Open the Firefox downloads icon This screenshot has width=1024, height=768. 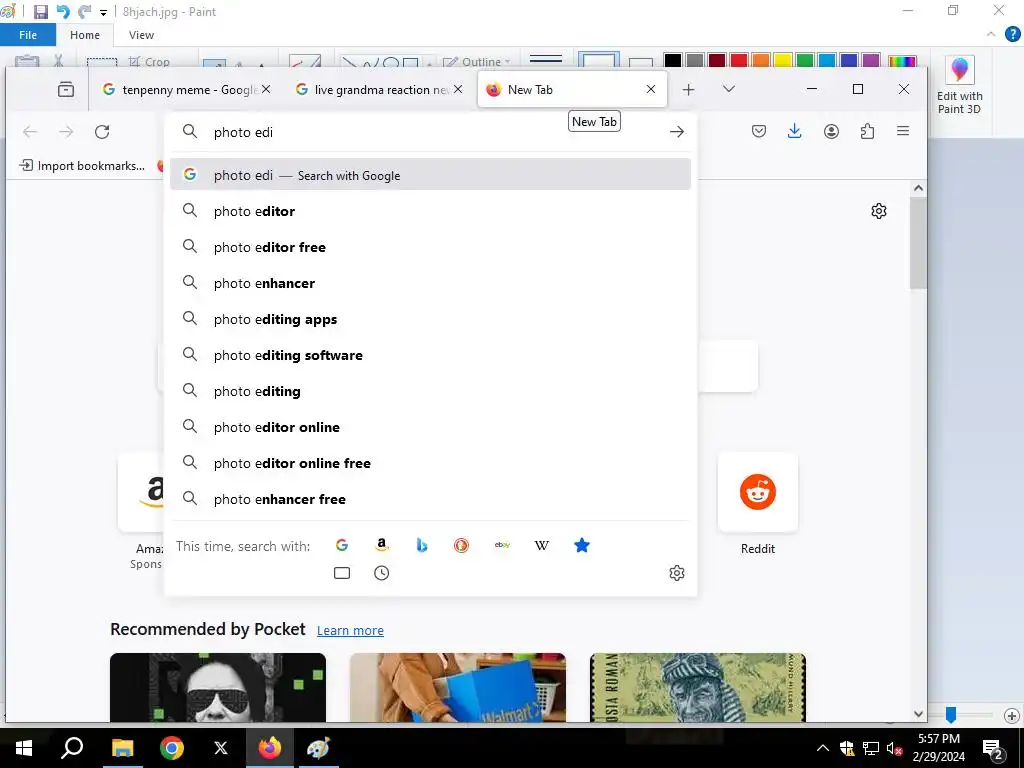(x=795, y=131)
